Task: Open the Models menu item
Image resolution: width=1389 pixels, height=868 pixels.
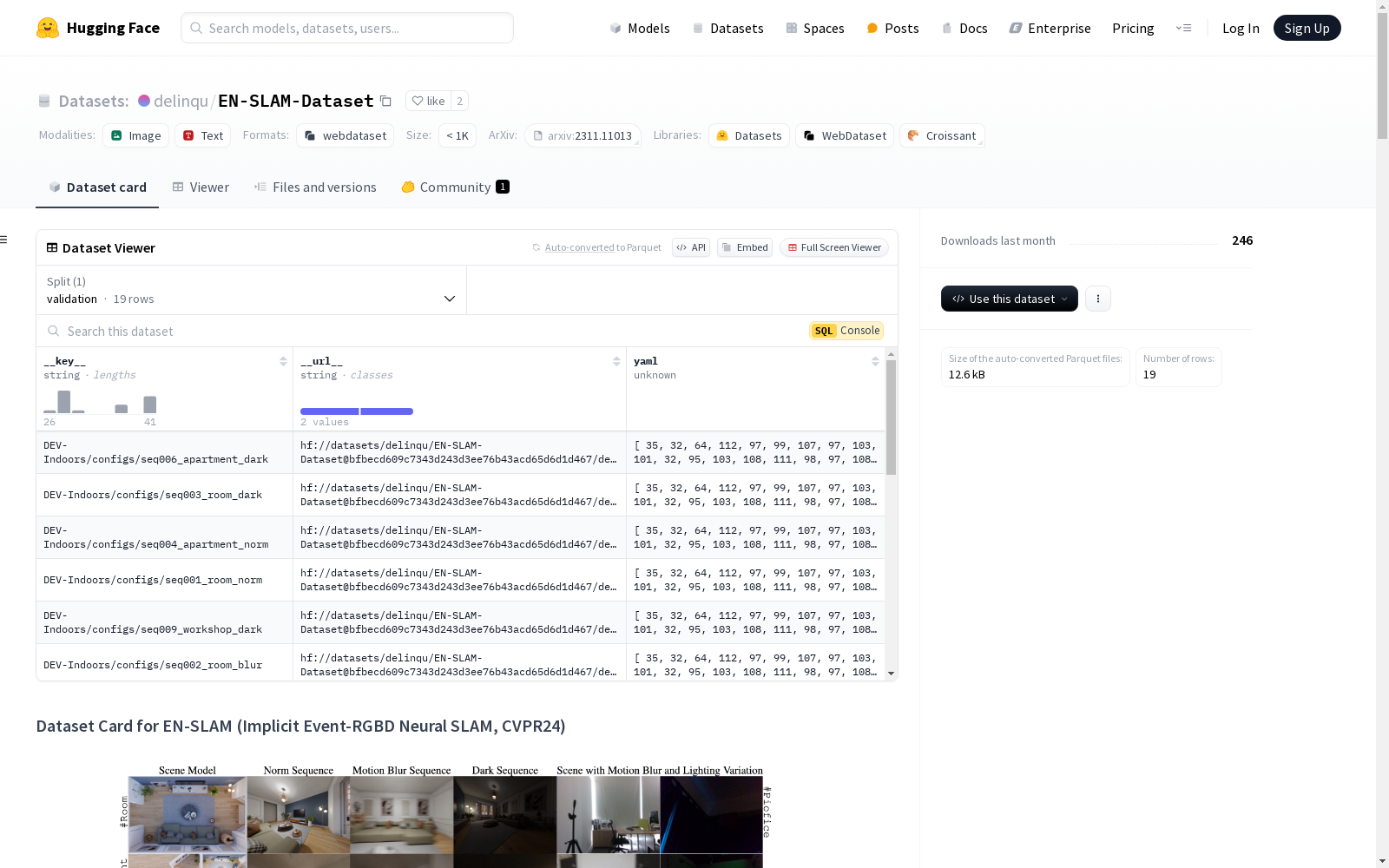Action: coord(640,28)
